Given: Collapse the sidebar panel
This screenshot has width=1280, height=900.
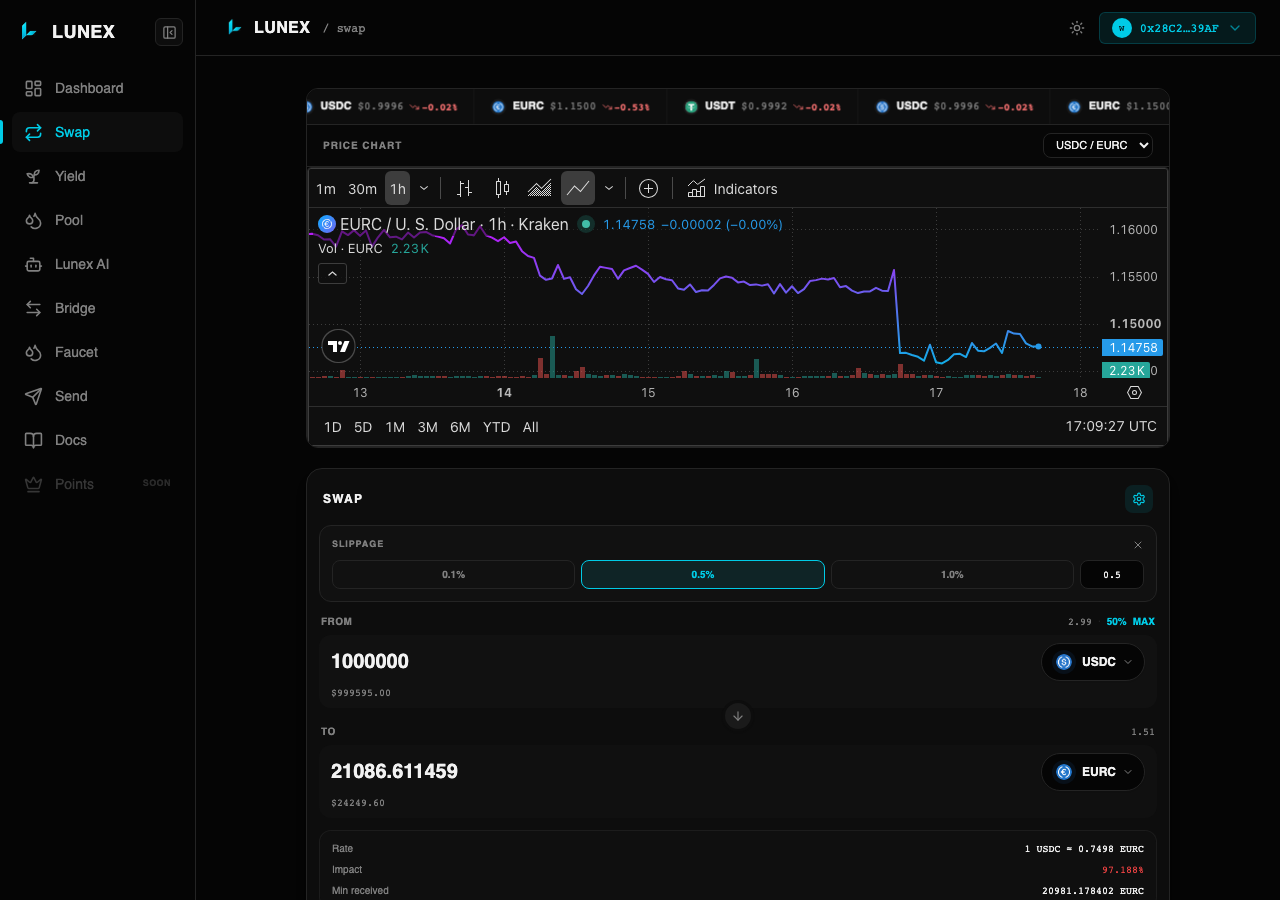Looking at the screenshot, I should coord(169,33).
